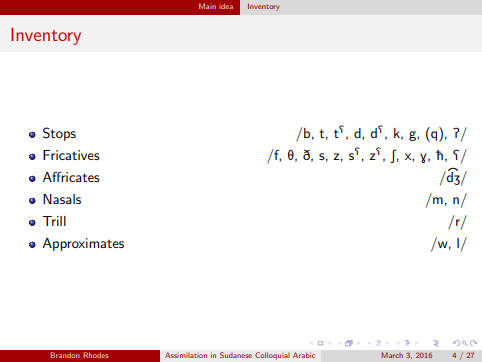
Task: Click the March 3, 2016 date
Action: [407, 355]
